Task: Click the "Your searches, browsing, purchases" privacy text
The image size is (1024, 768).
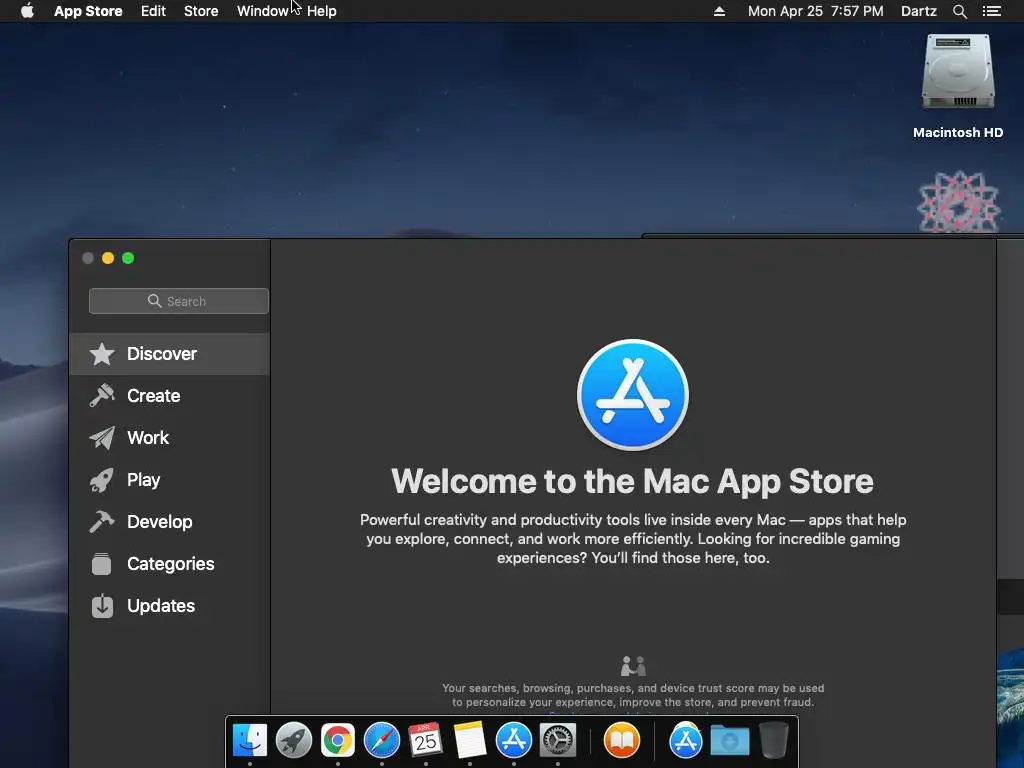Action: point(633,695)
